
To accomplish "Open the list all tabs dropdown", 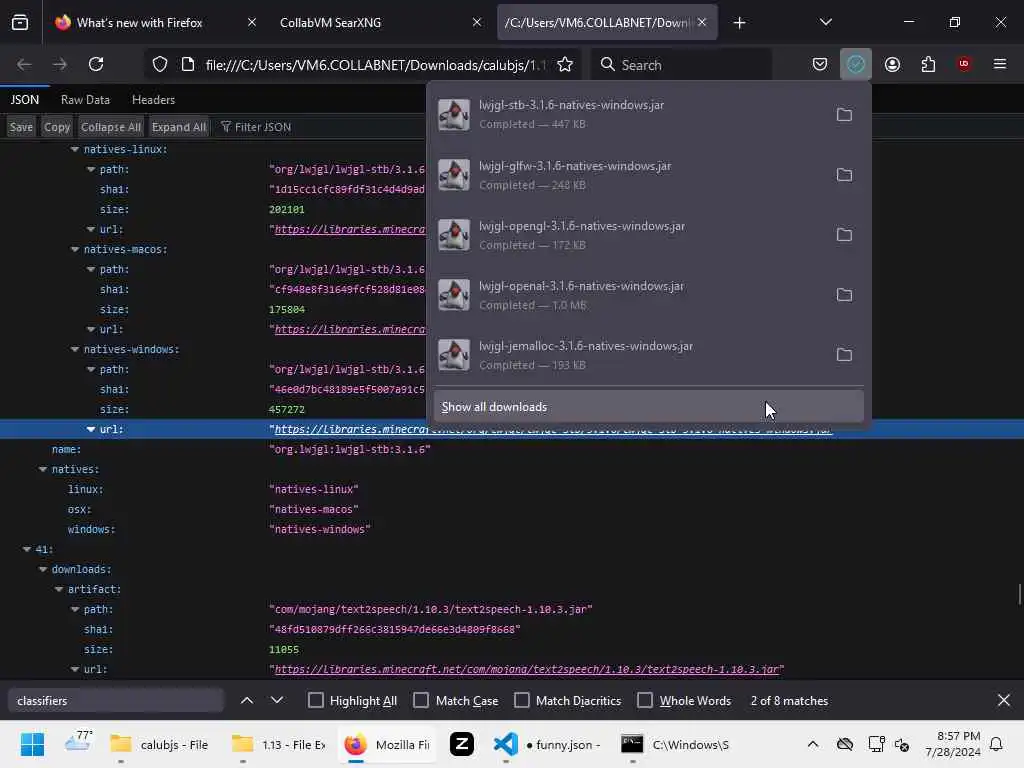I will [x=825, y=23].
